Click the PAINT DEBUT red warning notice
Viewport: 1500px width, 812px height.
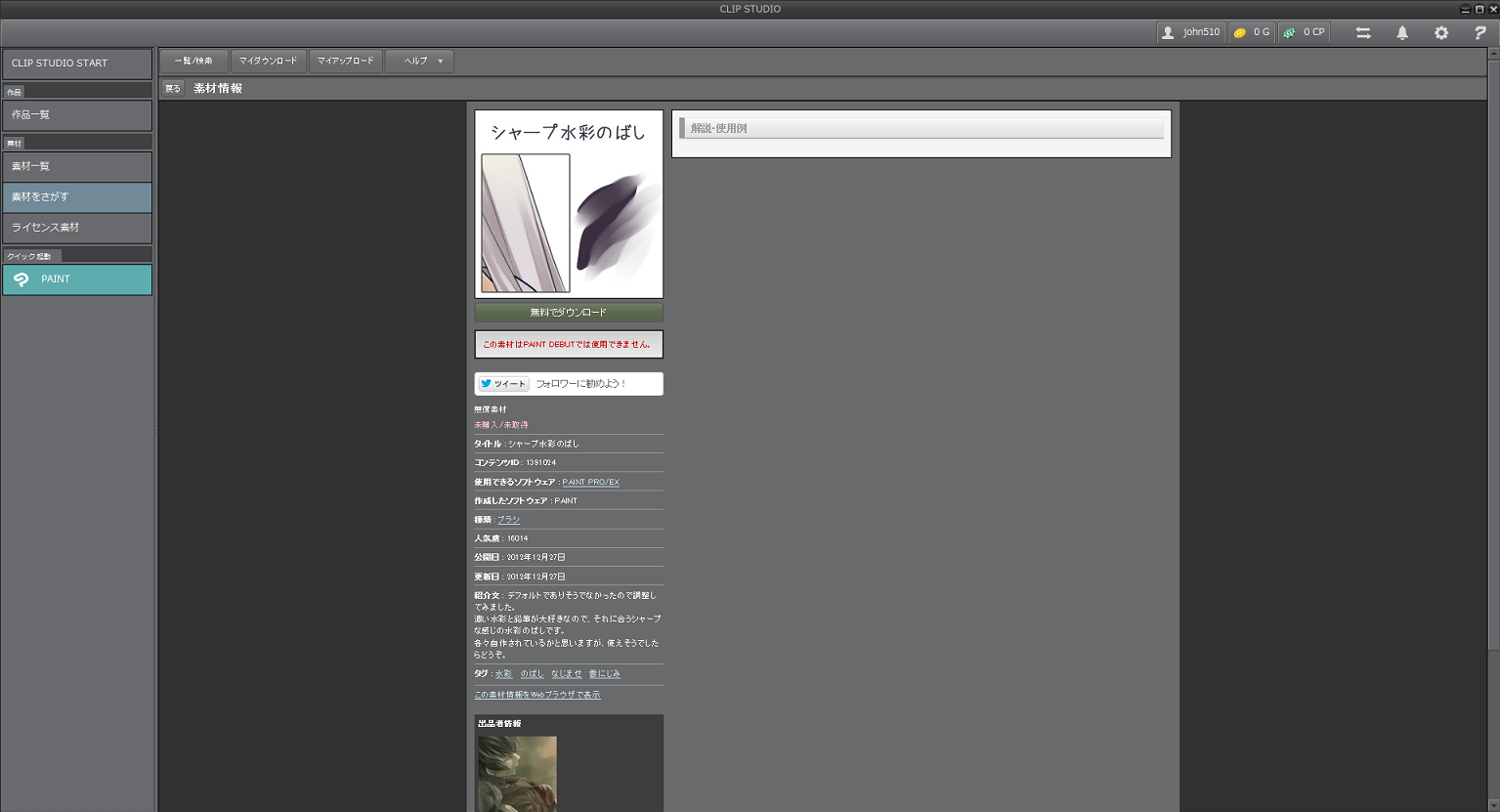point(569,345)
